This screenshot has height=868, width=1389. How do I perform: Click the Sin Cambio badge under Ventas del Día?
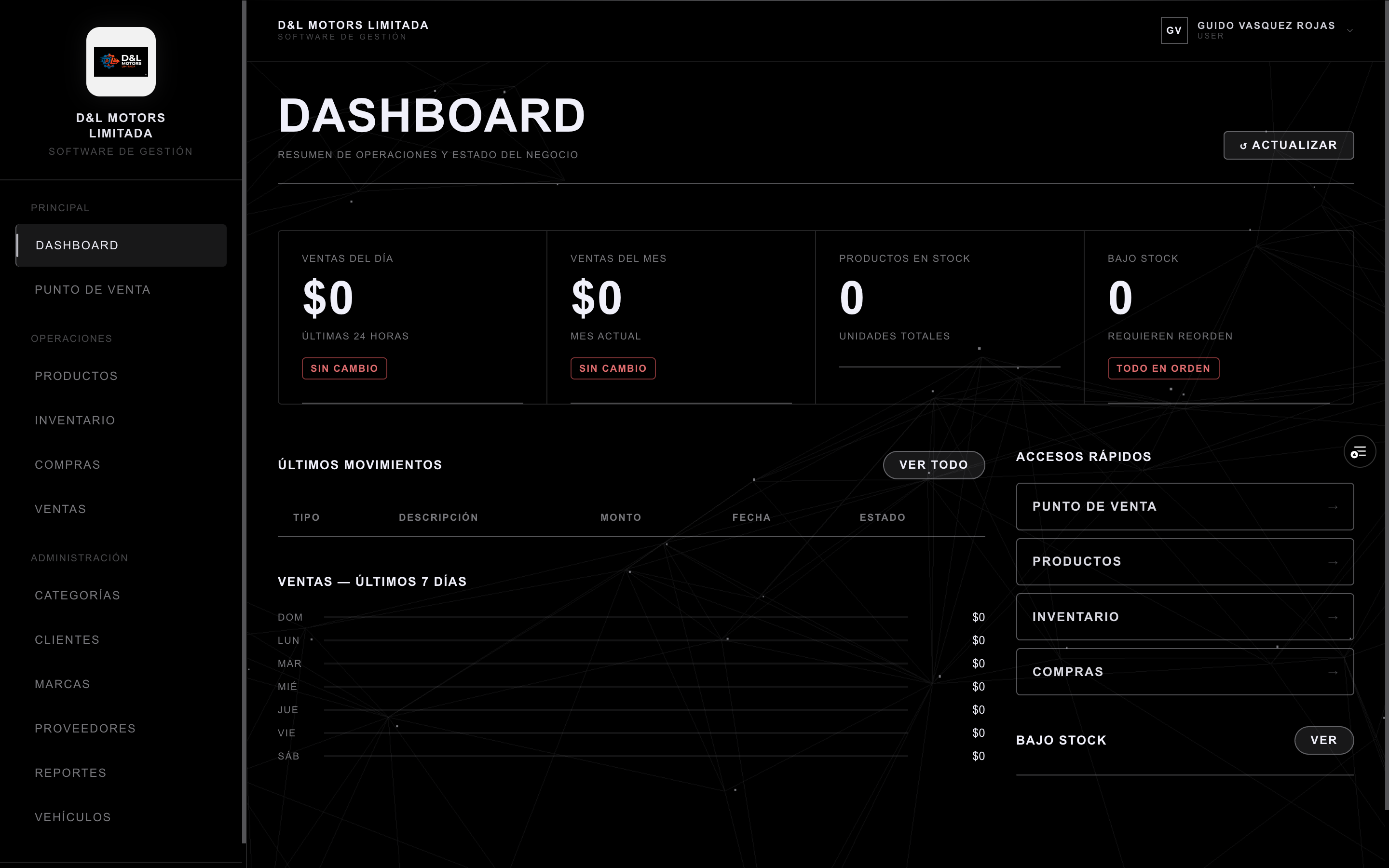[x=344, y=368]
